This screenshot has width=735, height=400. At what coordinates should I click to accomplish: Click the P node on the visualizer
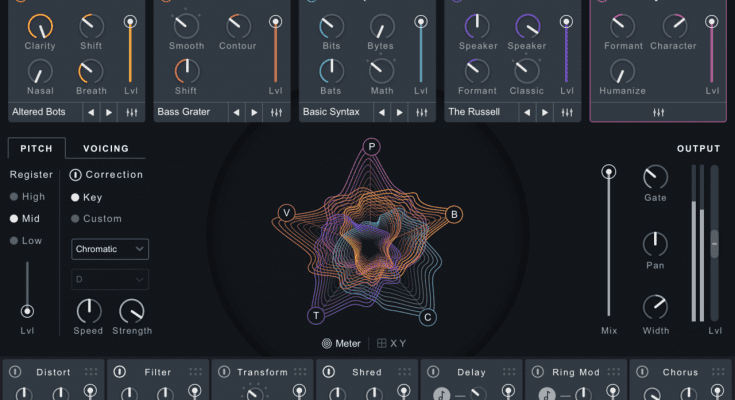click(x=371, y=147)
